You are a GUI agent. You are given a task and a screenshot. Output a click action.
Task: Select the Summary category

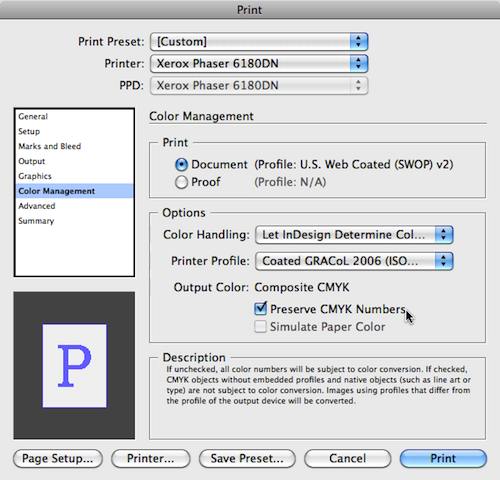point(74,221)
